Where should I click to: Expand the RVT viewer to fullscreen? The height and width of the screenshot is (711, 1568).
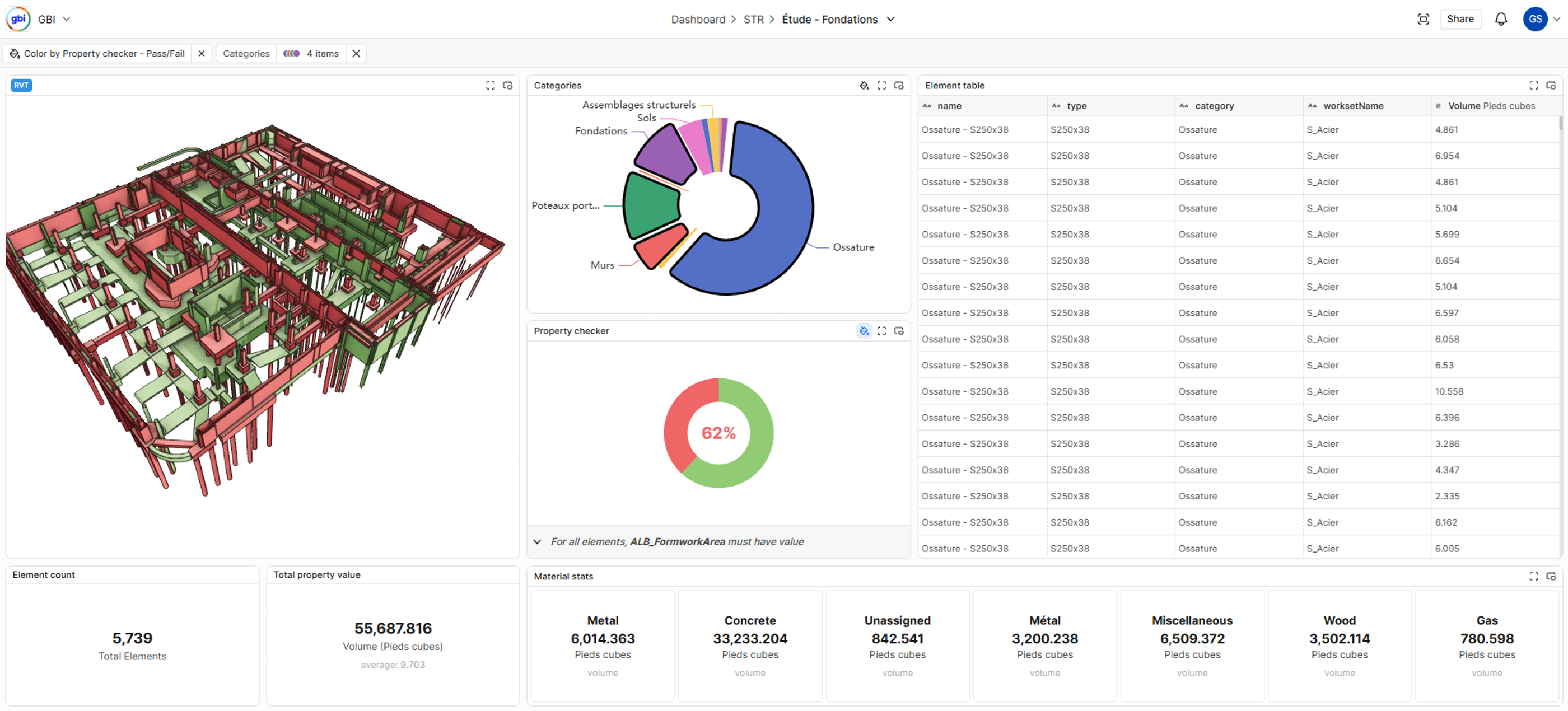click(x=490, y=85)
